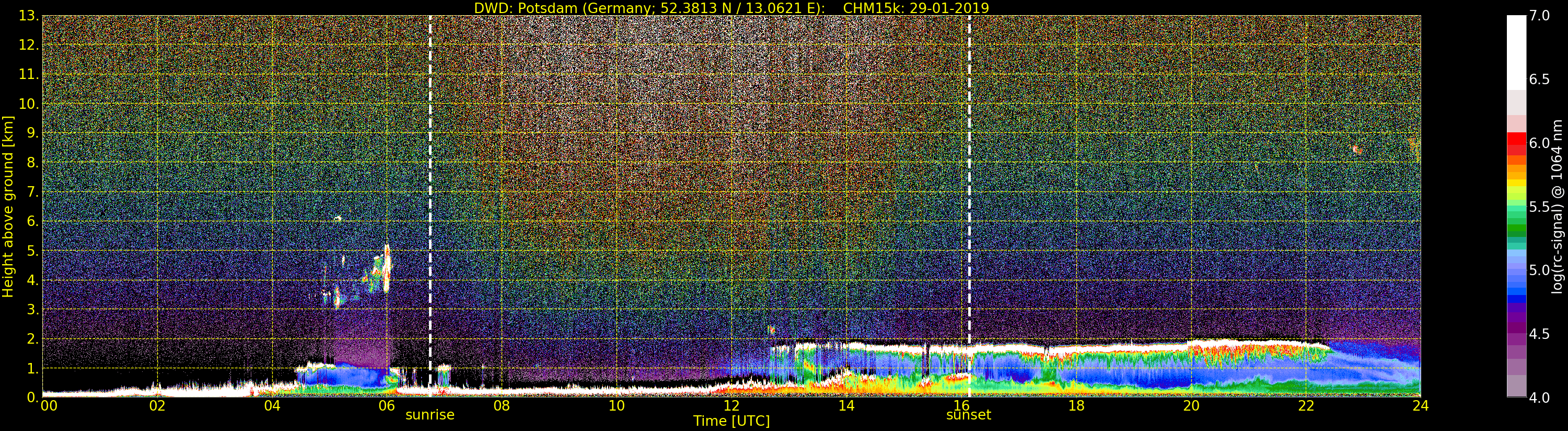Click the y-axis tick label '1.'

point(32,368)
